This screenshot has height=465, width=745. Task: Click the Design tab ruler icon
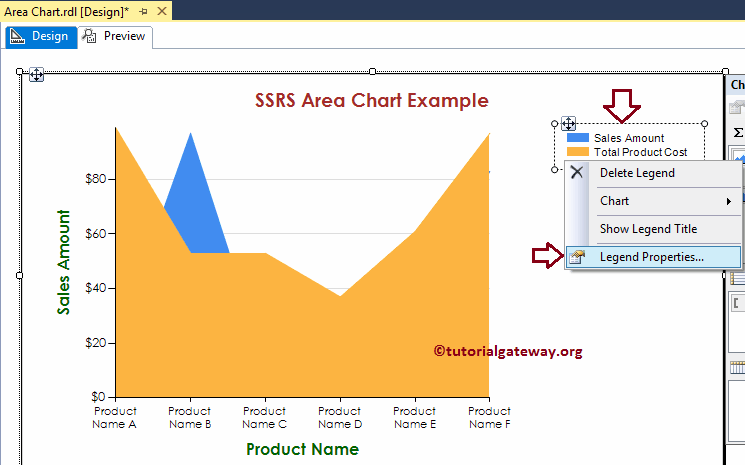17,36
